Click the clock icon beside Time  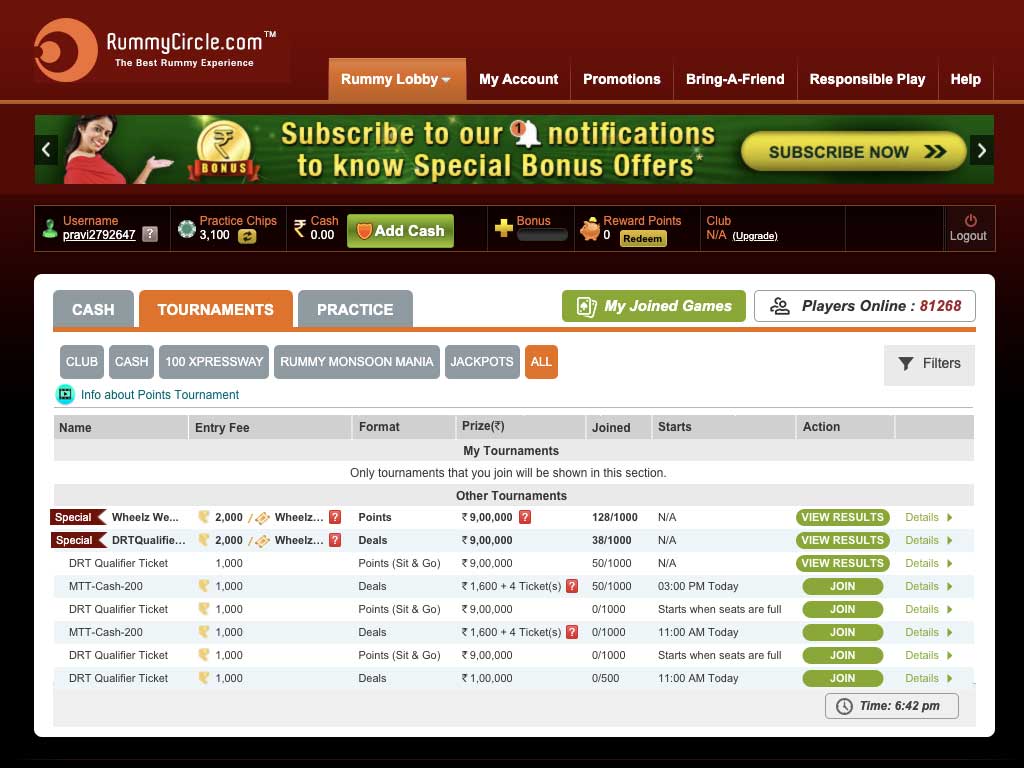[x=844, y=706]
